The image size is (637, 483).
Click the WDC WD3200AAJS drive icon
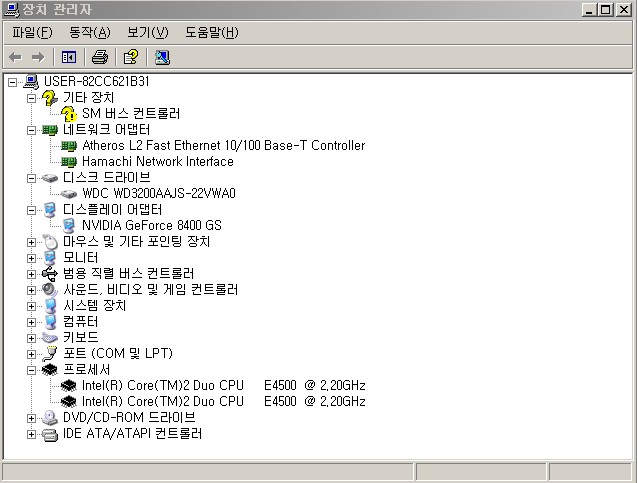69,194
